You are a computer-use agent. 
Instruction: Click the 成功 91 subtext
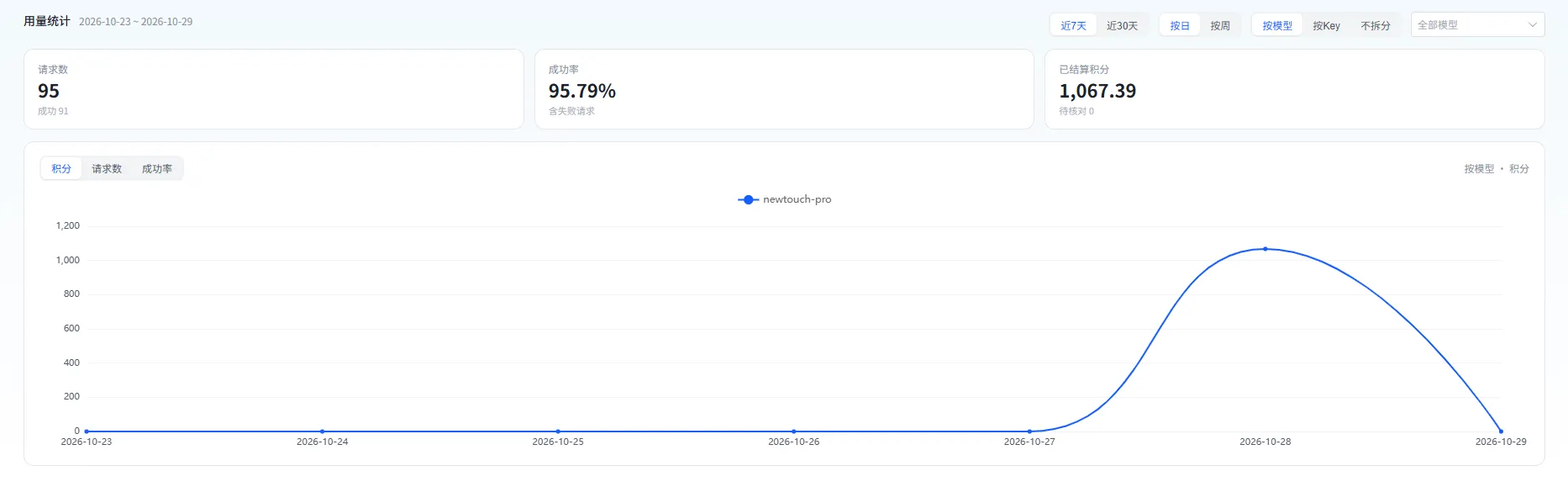(x=53, y=111)
